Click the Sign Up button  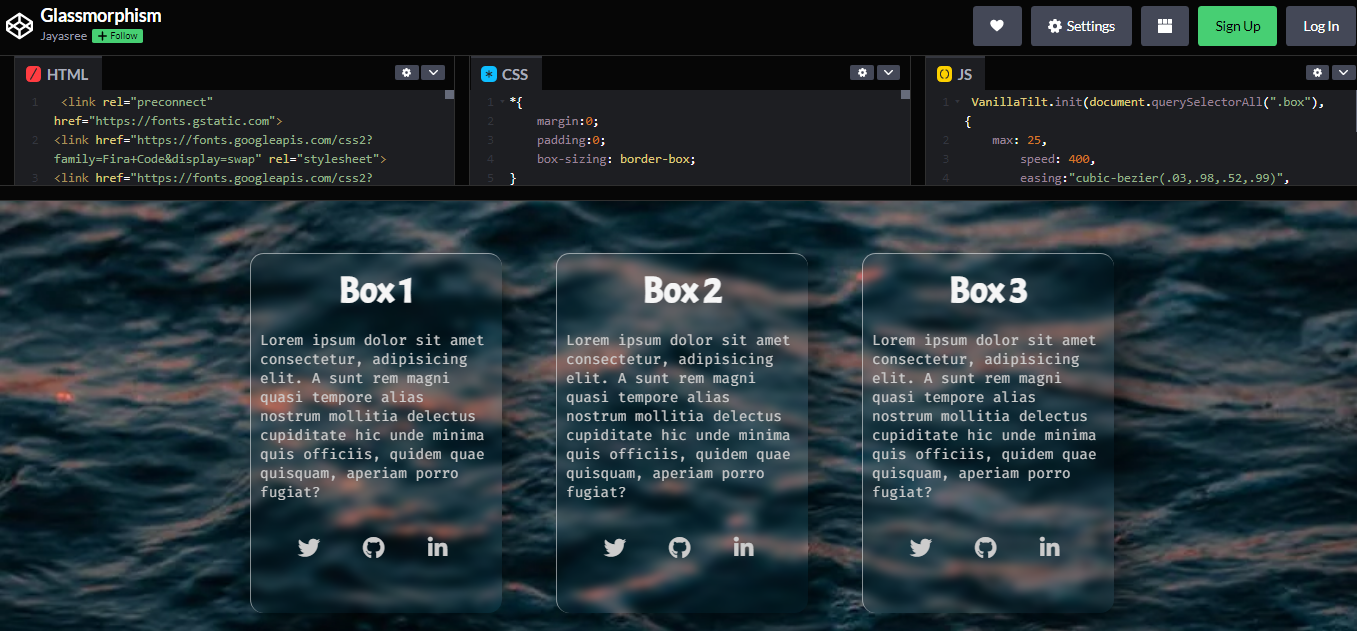click(1237, 26)
